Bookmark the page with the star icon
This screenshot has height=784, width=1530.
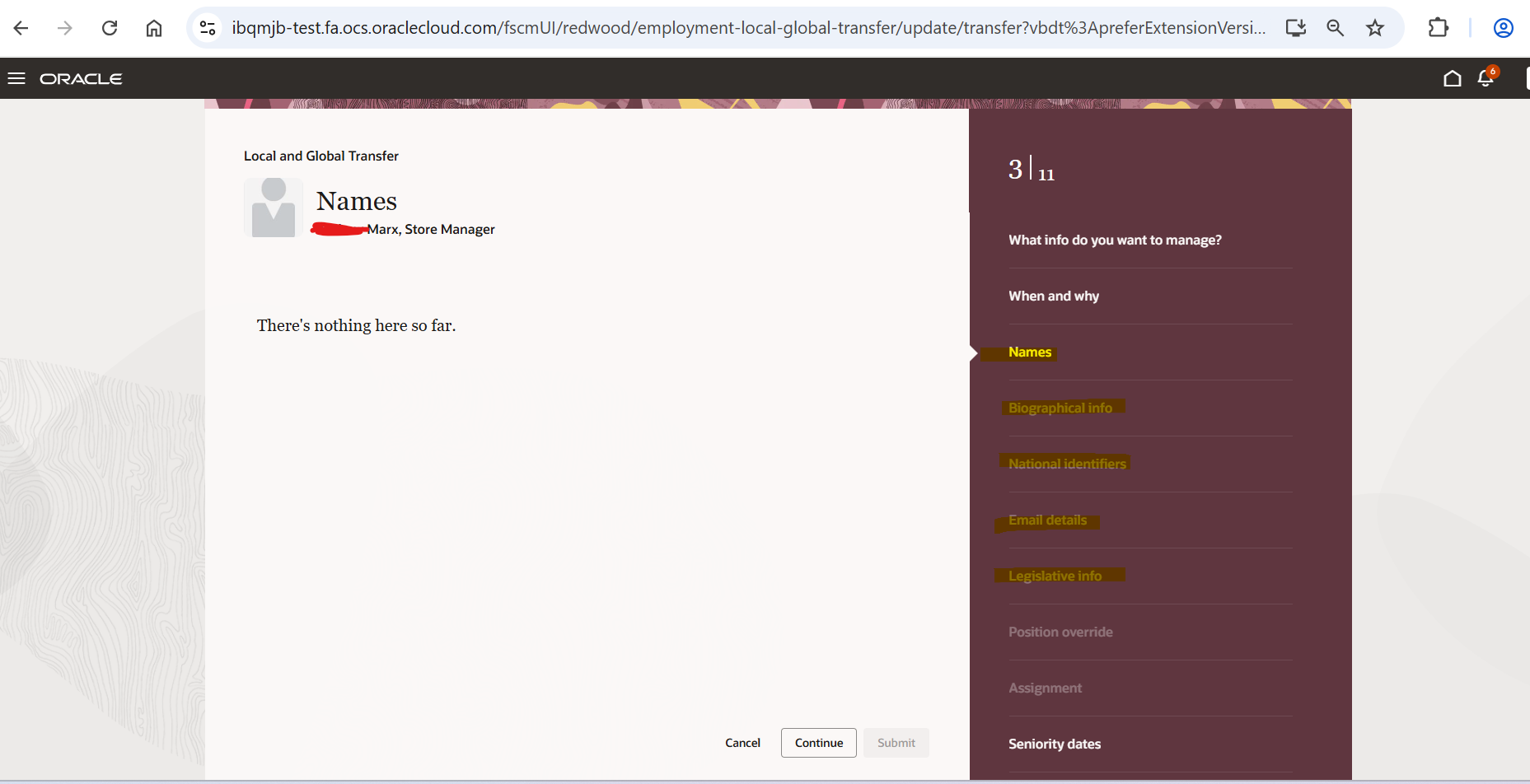tap(1375, 27)
